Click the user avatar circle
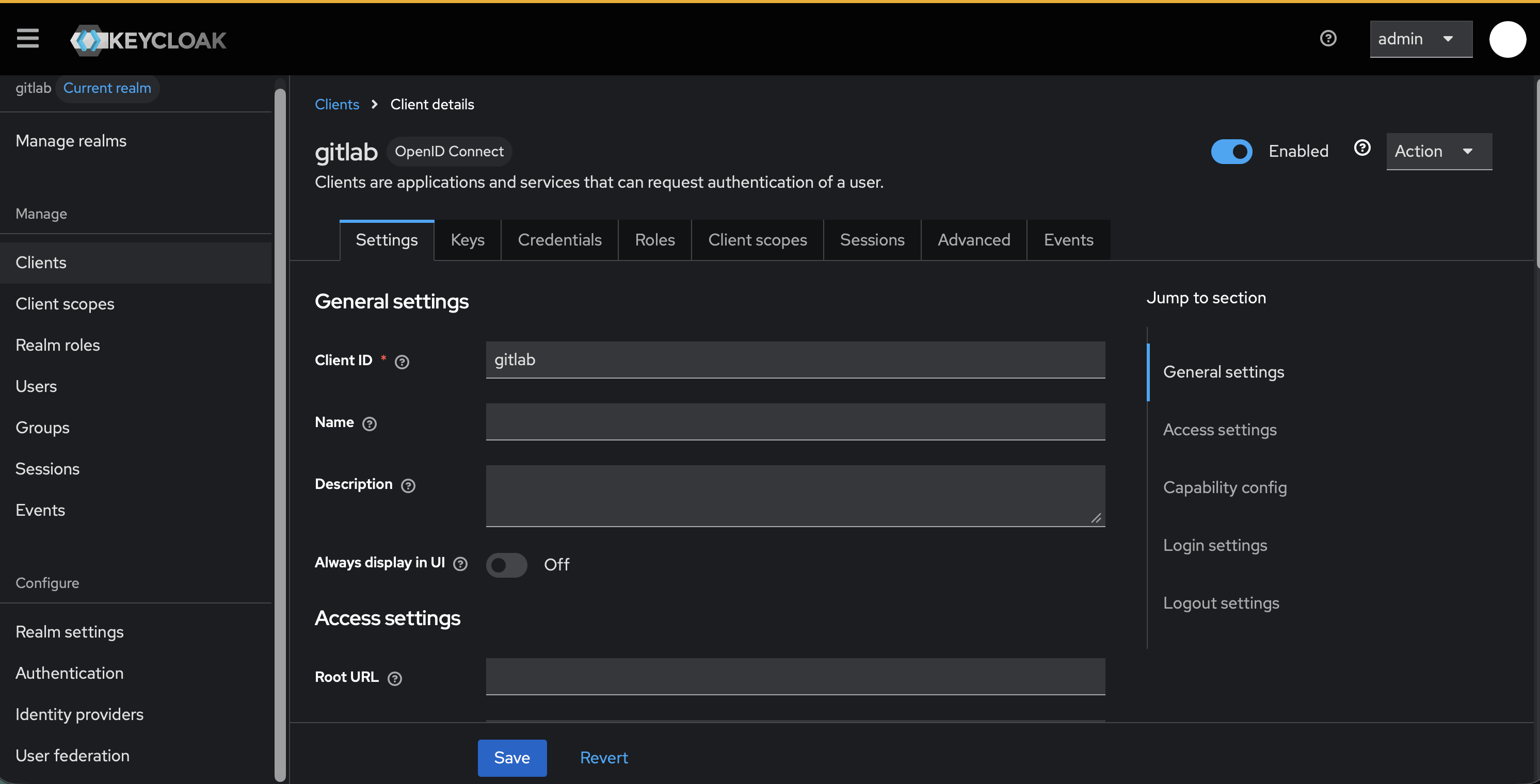1540x784 pixels. click(x=1507, y=39)
